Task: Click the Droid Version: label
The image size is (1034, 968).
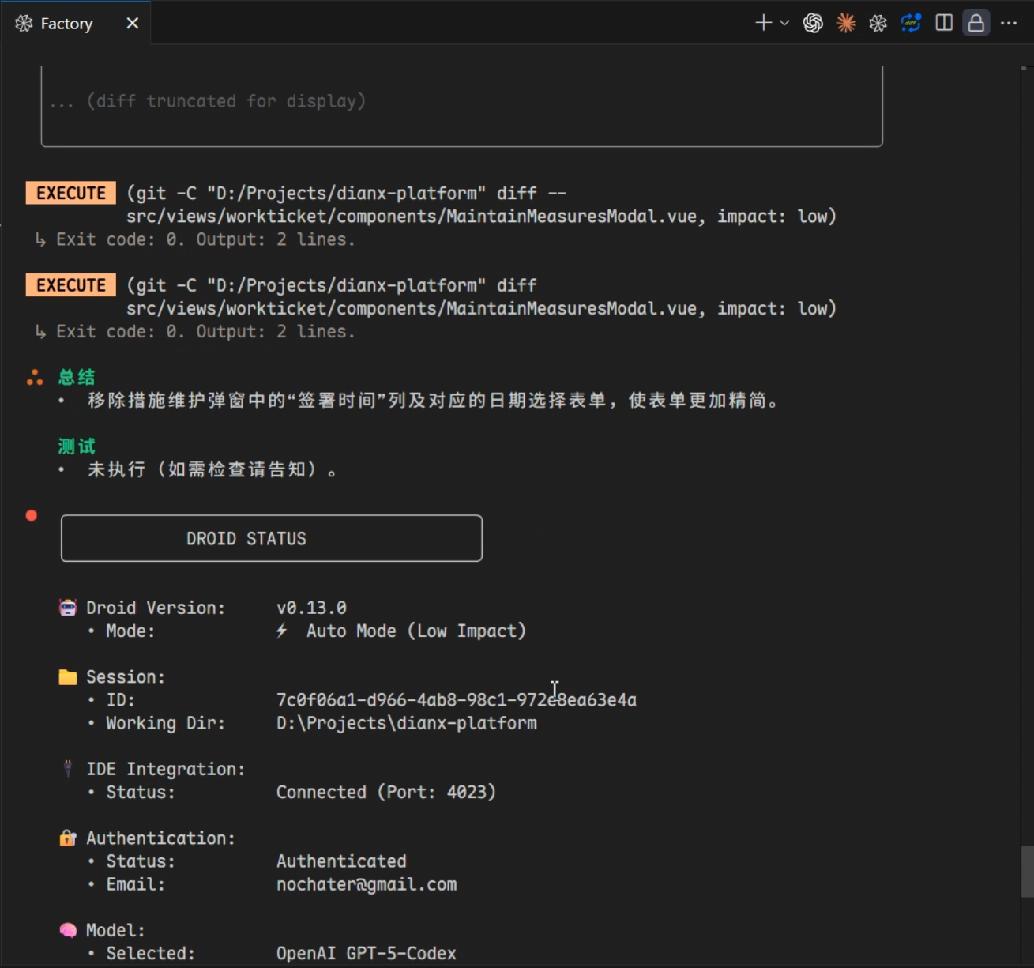Action: pos(156,607)
